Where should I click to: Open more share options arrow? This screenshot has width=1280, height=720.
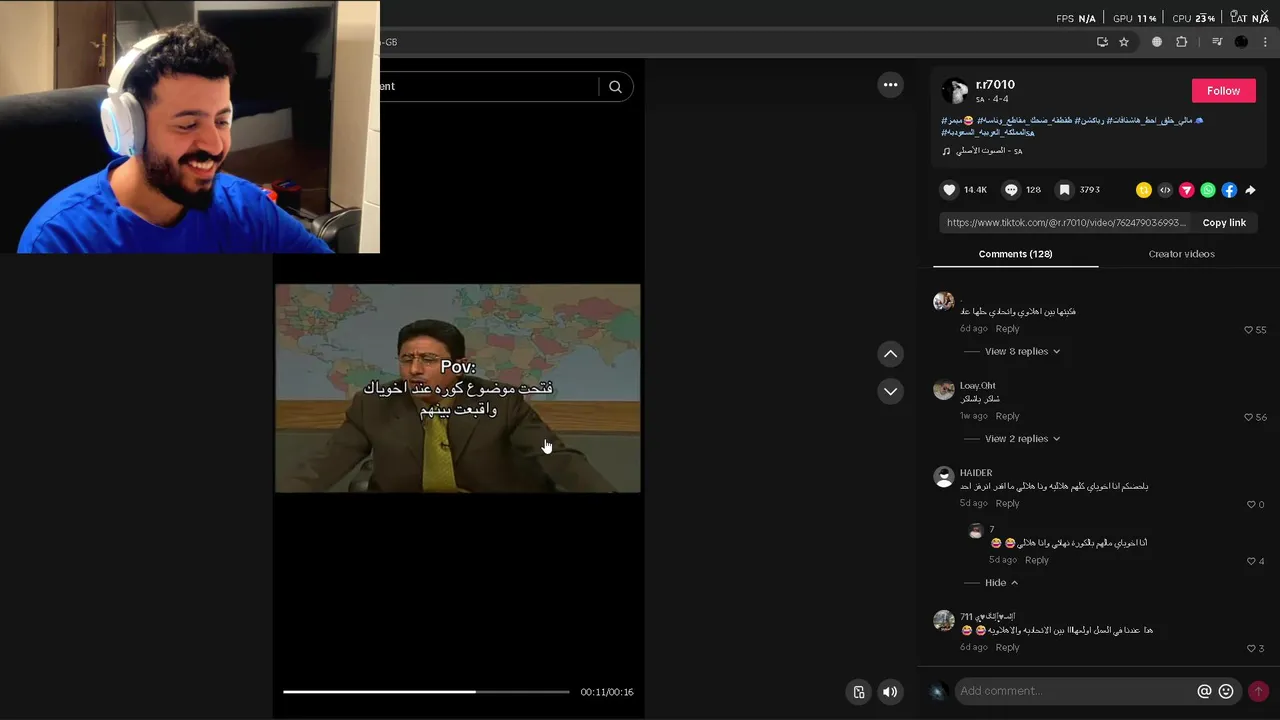click(1250, 190)
